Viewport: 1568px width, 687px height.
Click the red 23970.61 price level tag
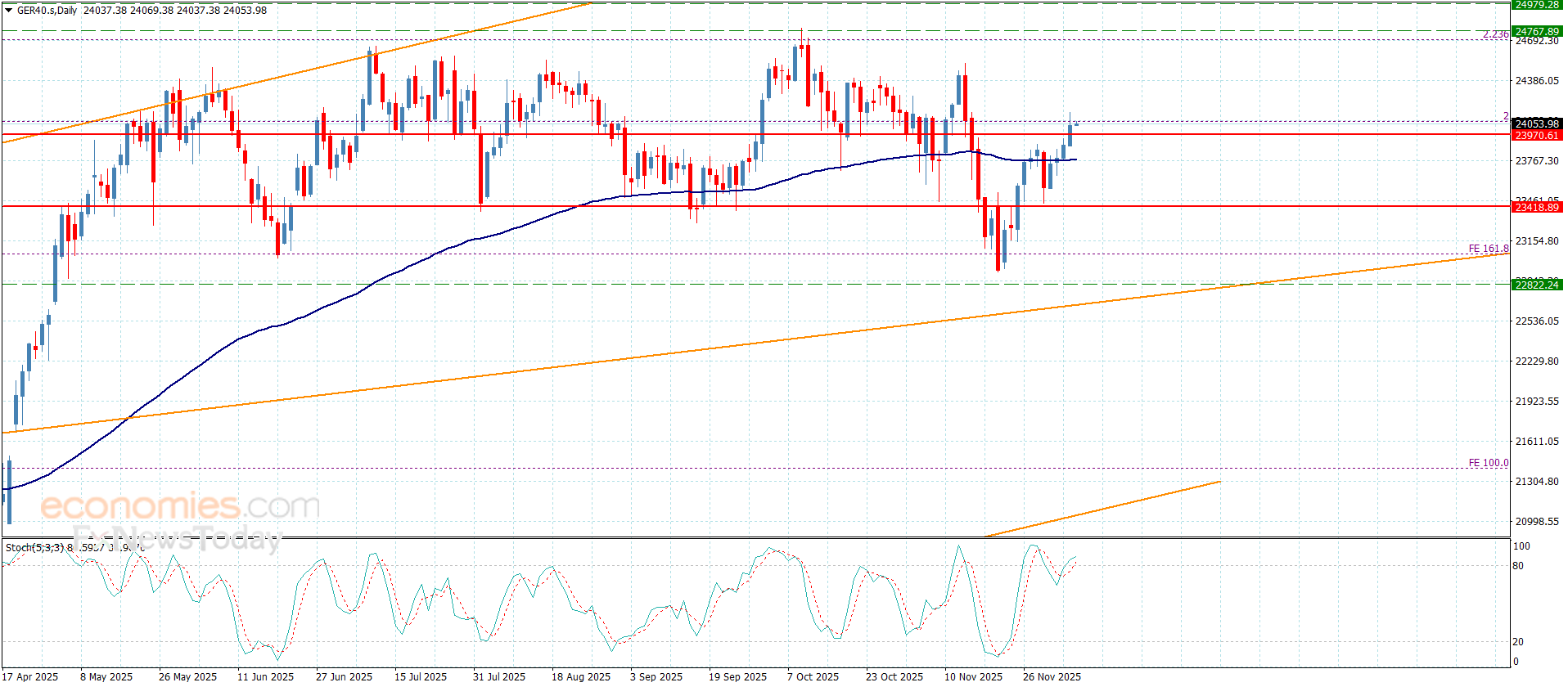(1536, 136)
